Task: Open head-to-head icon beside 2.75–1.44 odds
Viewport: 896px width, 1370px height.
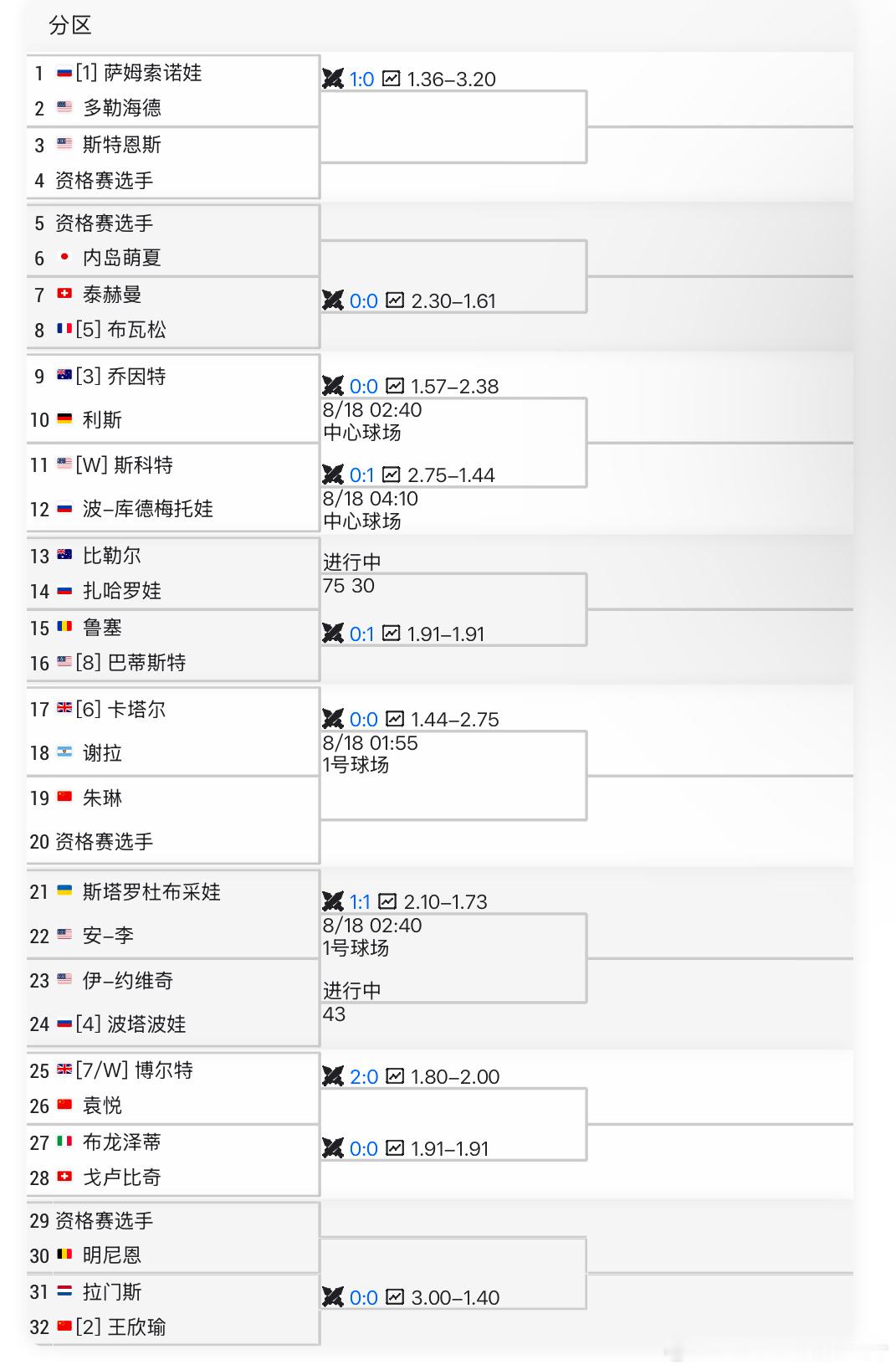Action: pyautogui.click(x=333, y=475)
